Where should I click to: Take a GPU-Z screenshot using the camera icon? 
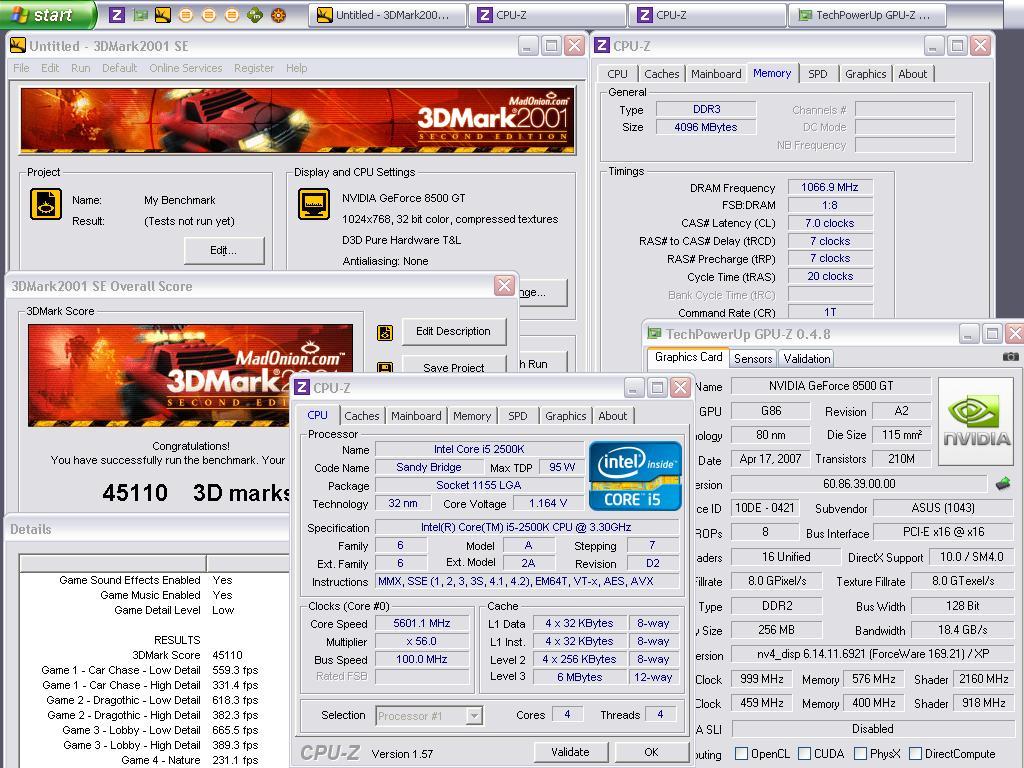click(1010, 357)
